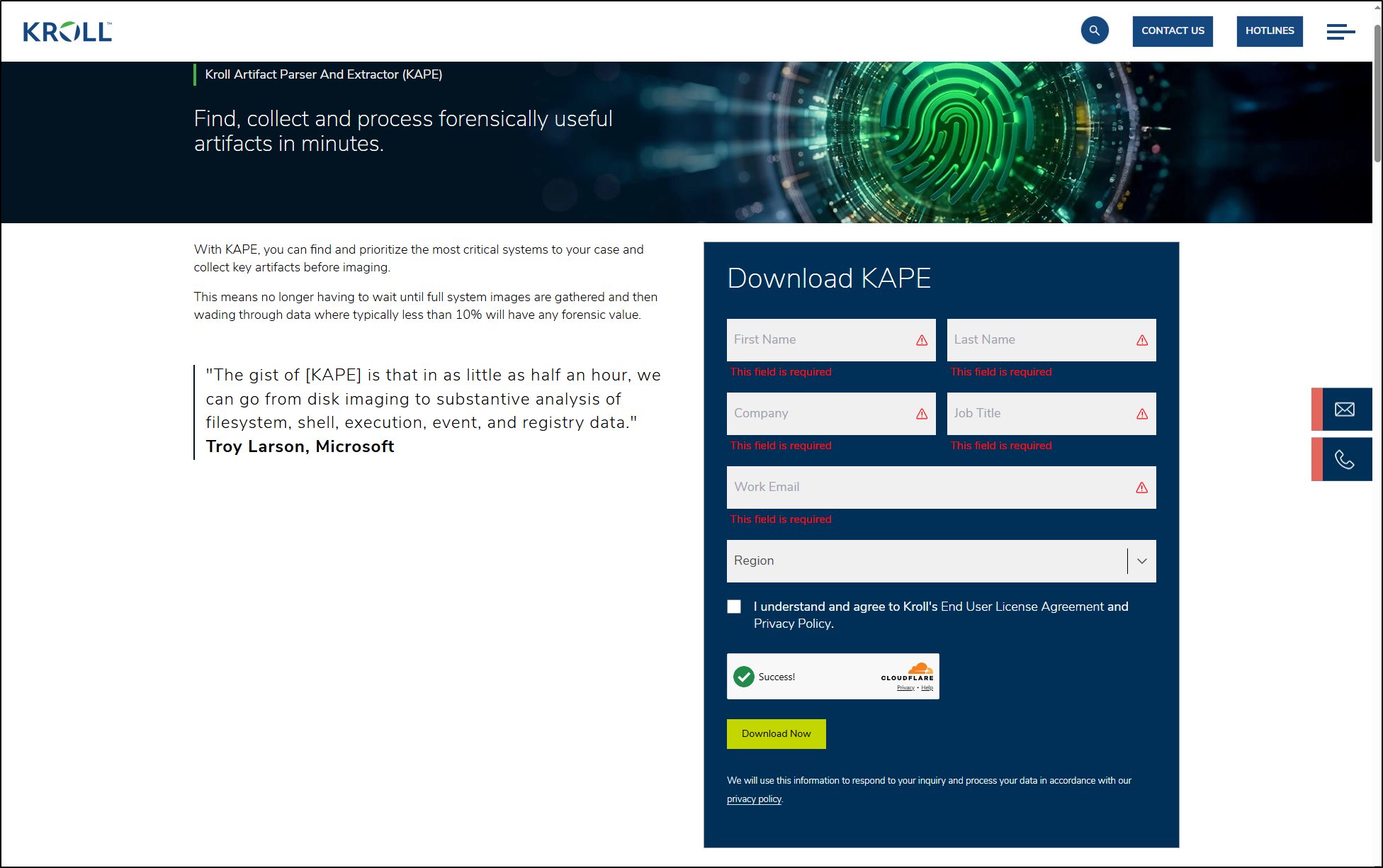
Task: Click the 'Success!' verification text
Action: pos(777,677)
